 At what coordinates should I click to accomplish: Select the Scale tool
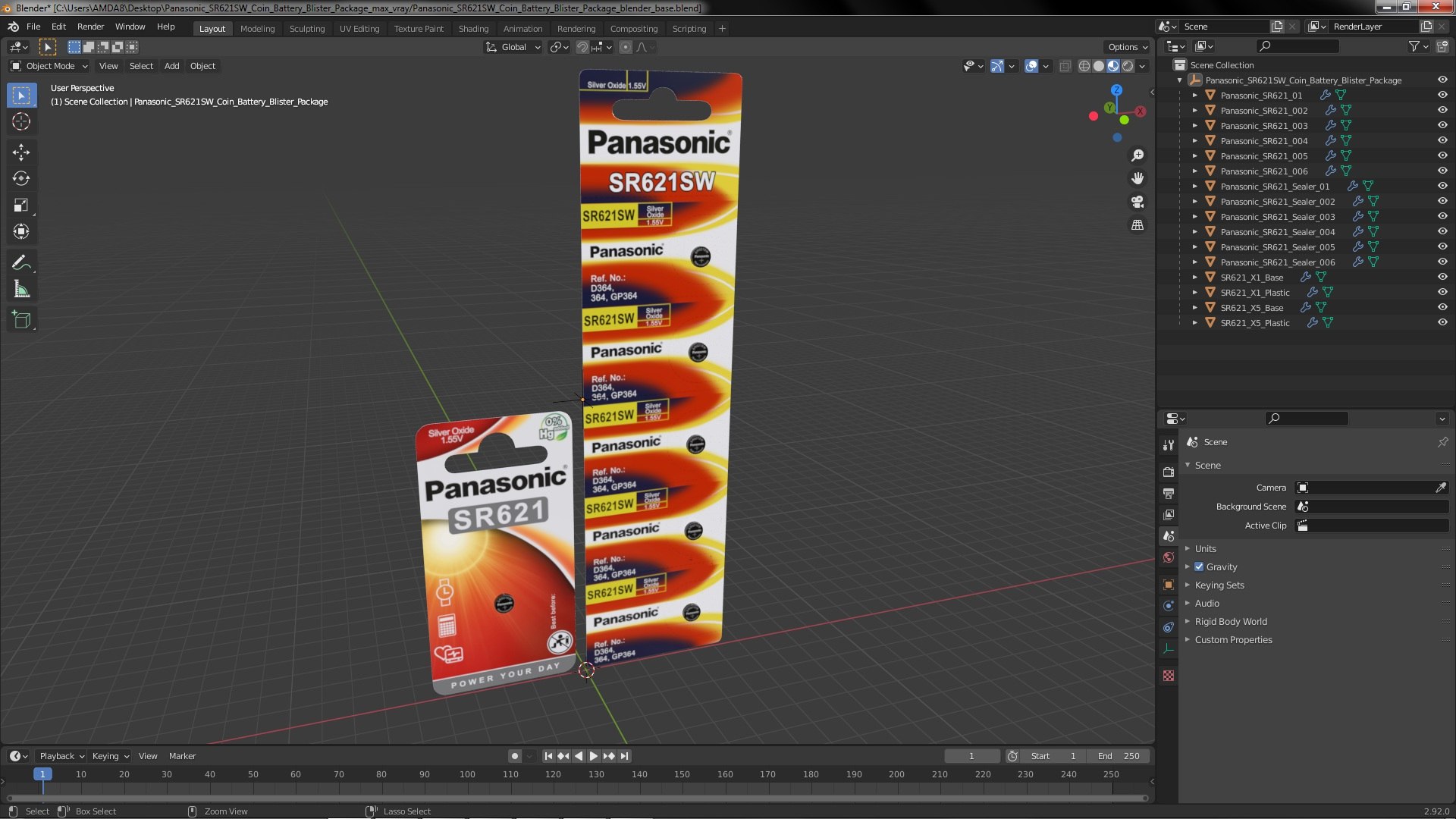21,206
